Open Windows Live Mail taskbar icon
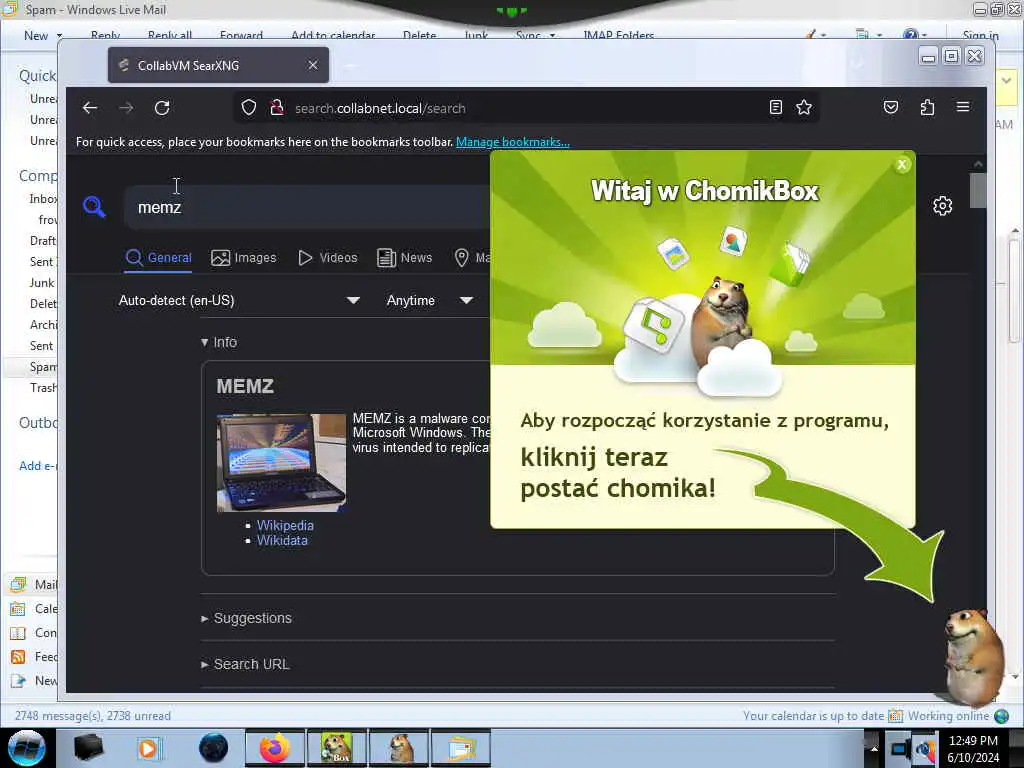The height and width of the screenshot is (768, 1024). point(460,748)
